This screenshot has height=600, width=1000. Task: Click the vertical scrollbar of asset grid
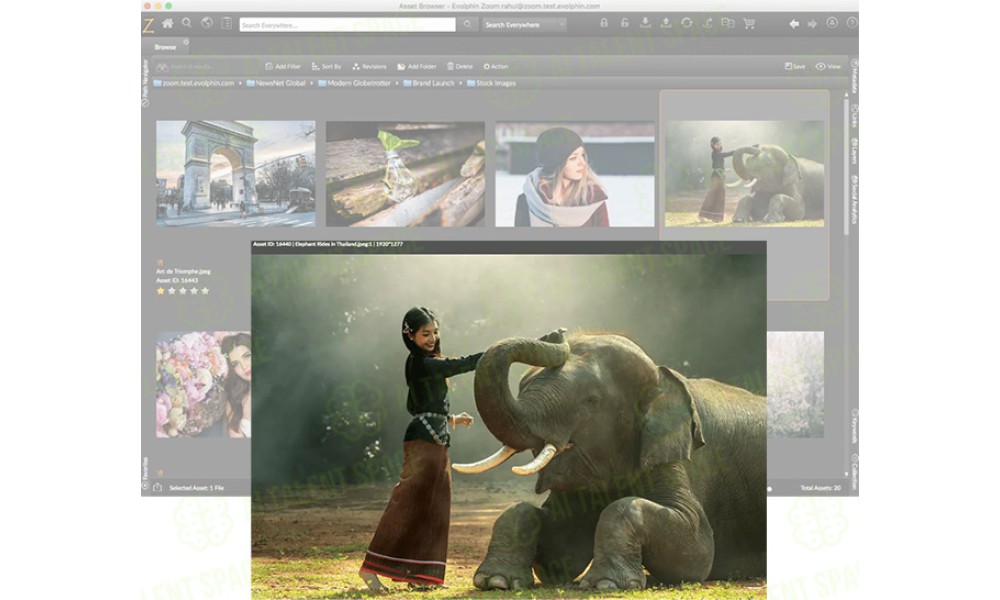846,166
